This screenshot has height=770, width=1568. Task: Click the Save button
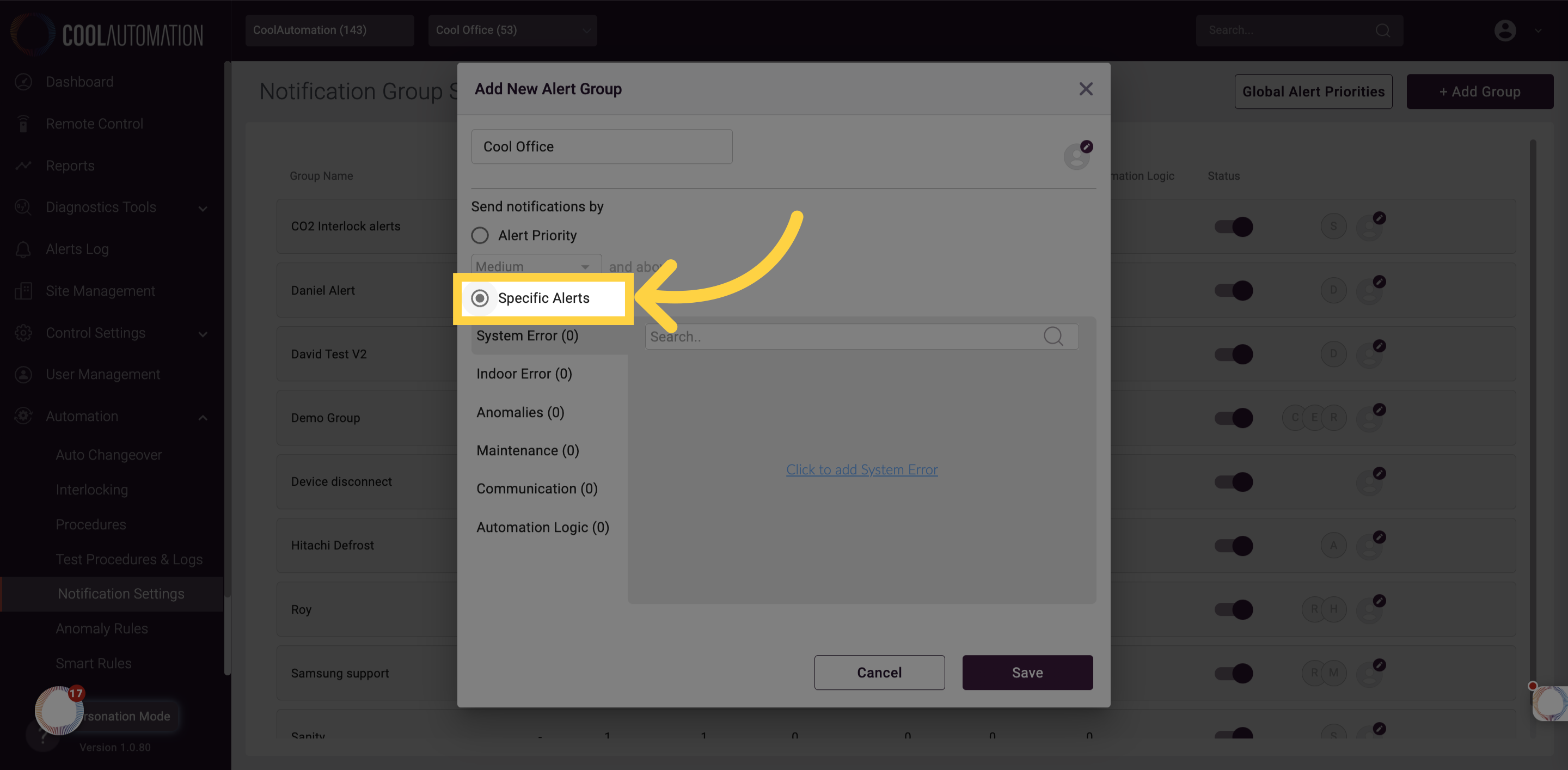pos(1027,673)
